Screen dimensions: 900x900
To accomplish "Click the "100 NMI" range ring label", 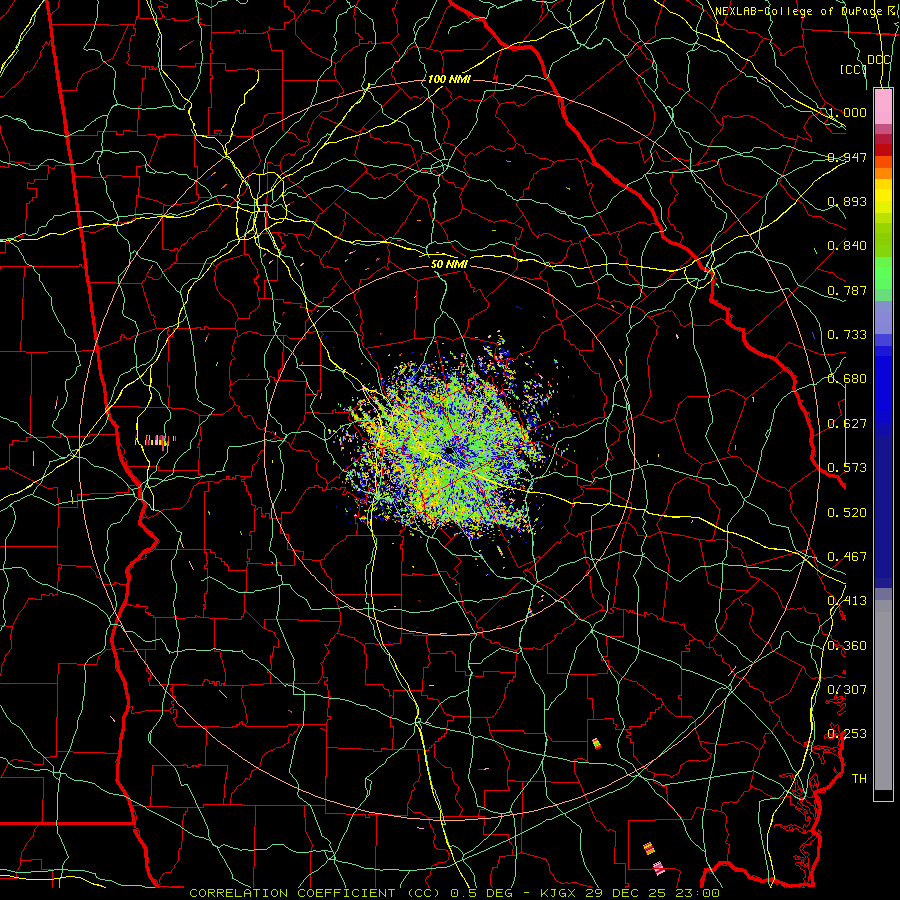I will (449, 79).
